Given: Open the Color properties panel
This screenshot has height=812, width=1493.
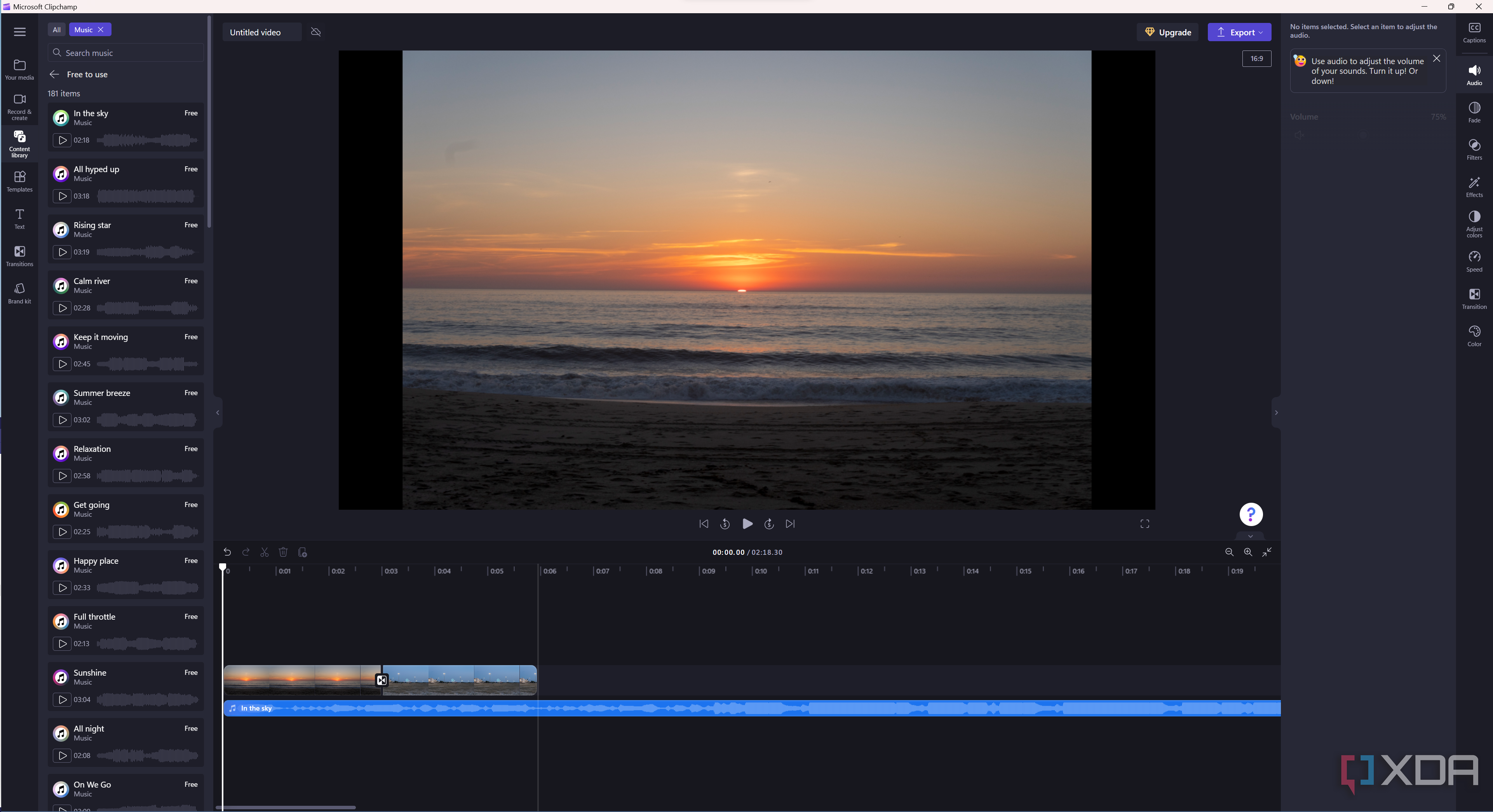Looking at the screenshot, I should [x=1474, y=336].
